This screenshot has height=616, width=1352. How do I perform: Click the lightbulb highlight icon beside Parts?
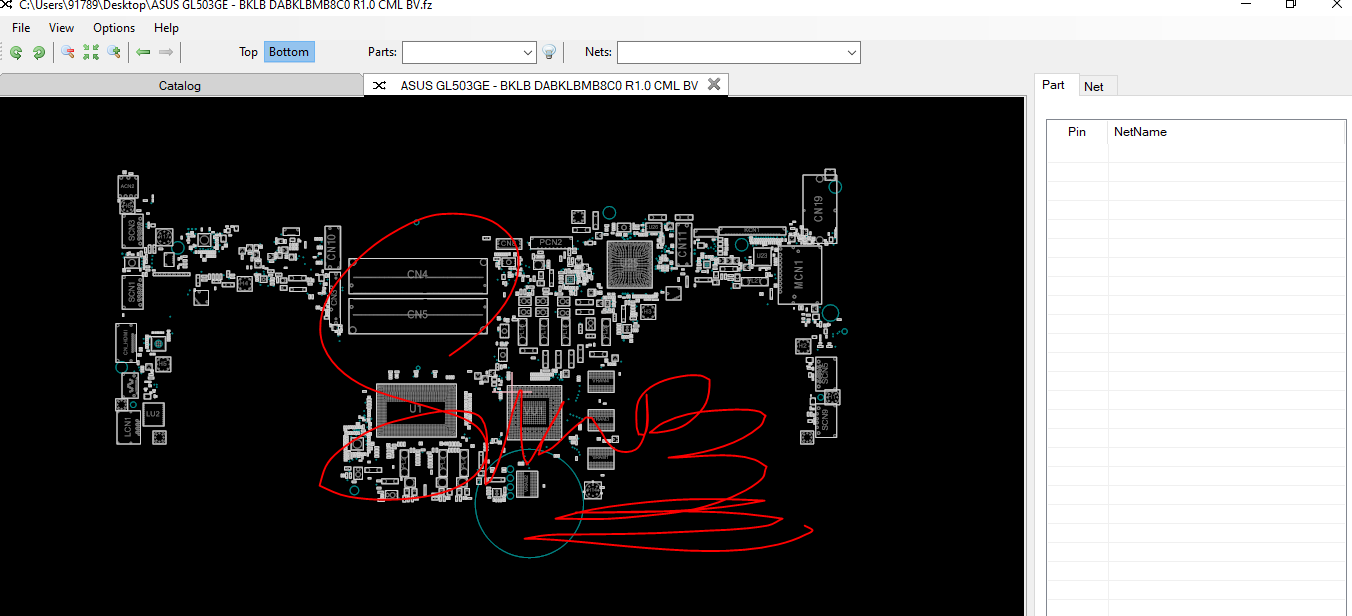[x=549, y=52]
